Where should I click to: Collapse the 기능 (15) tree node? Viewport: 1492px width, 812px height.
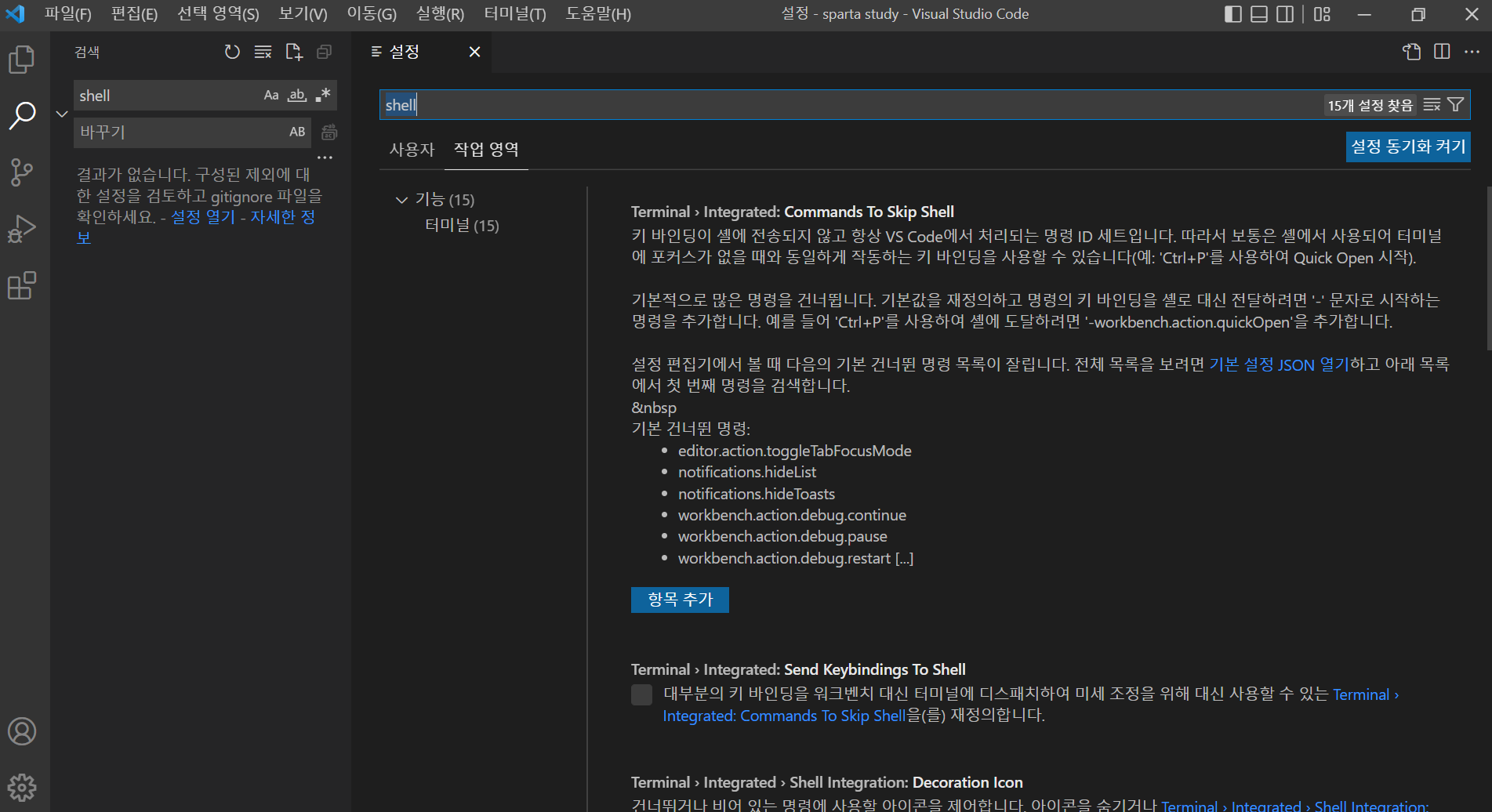click(x=401, y=200)
